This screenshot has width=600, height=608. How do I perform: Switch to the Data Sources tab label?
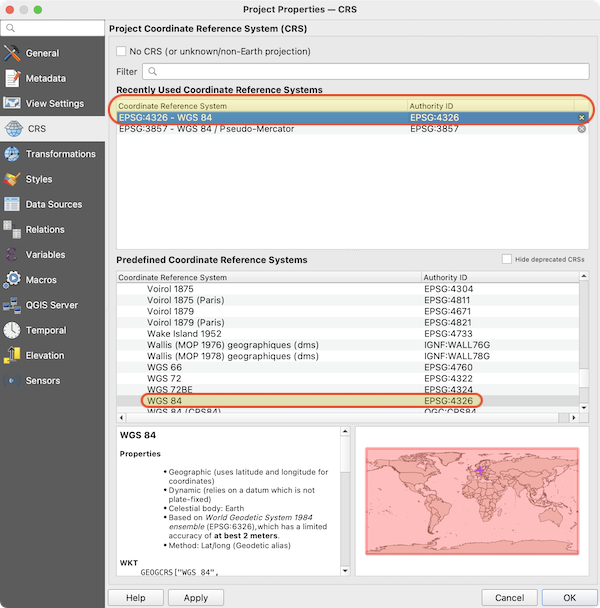coord(54,204)
